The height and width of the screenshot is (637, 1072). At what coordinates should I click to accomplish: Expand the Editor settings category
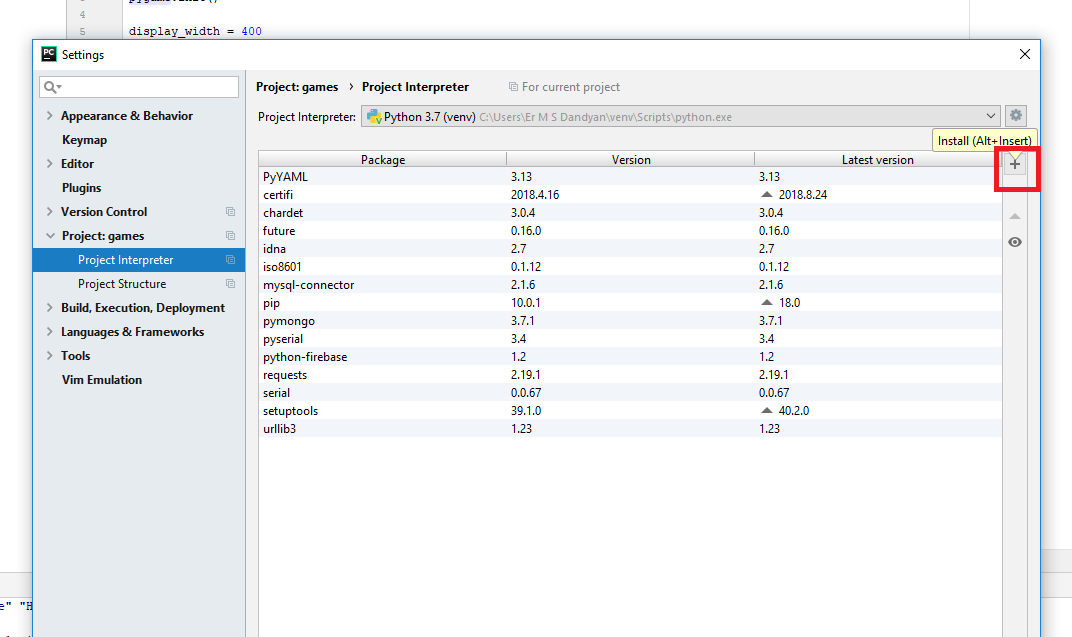48,163
